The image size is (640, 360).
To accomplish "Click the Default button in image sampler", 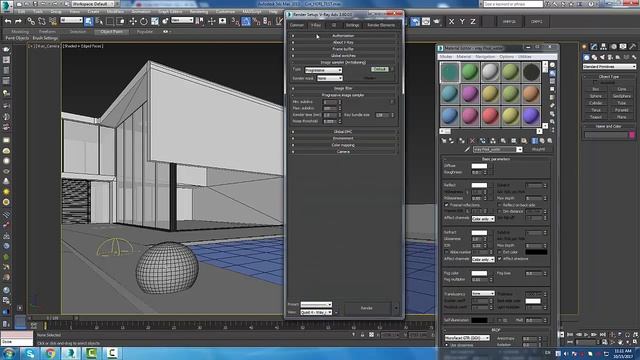I will tap(380, 69).
